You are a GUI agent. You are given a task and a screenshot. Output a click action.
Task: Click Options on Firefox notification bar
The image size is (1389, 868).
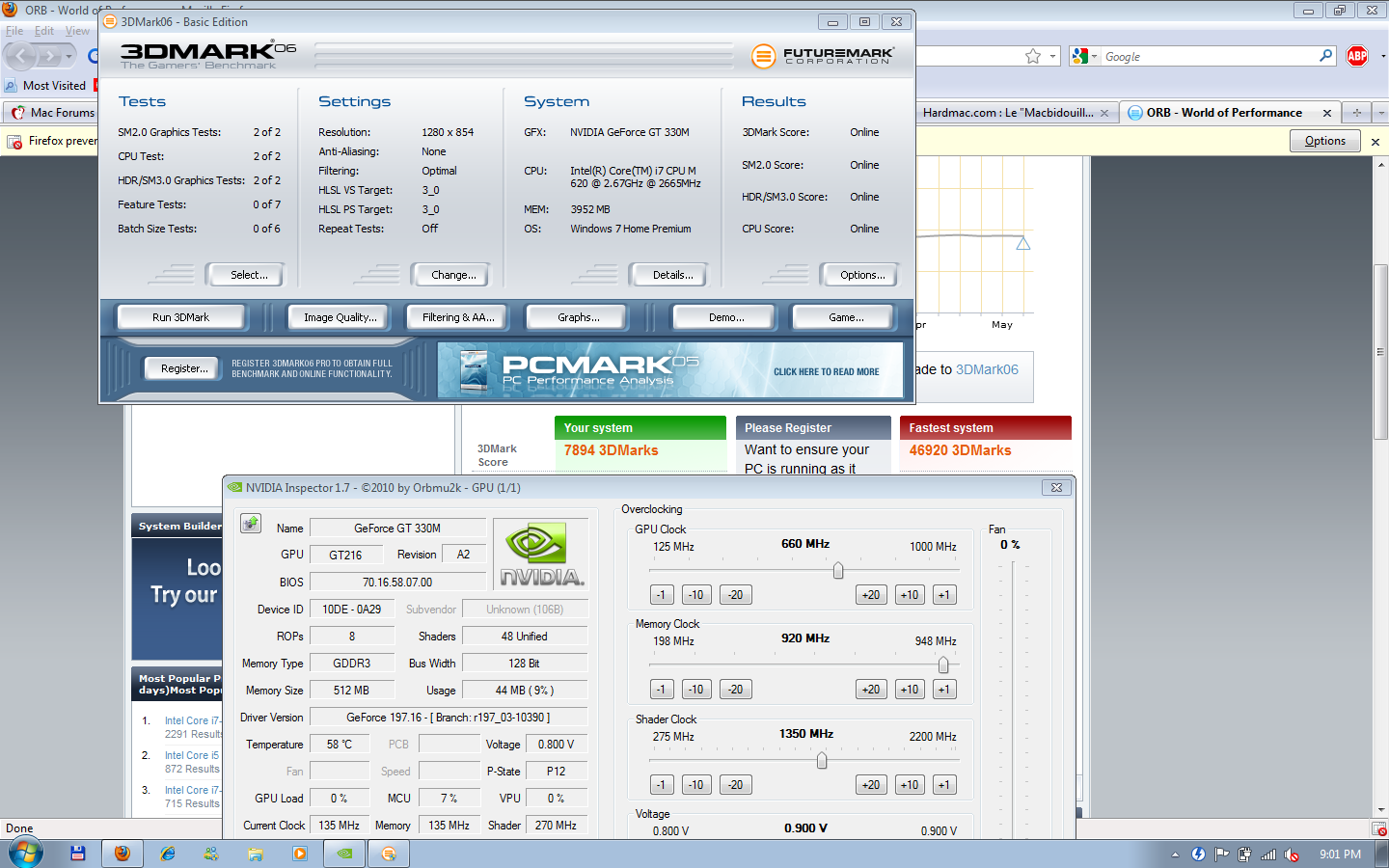tap(1325, 141)
